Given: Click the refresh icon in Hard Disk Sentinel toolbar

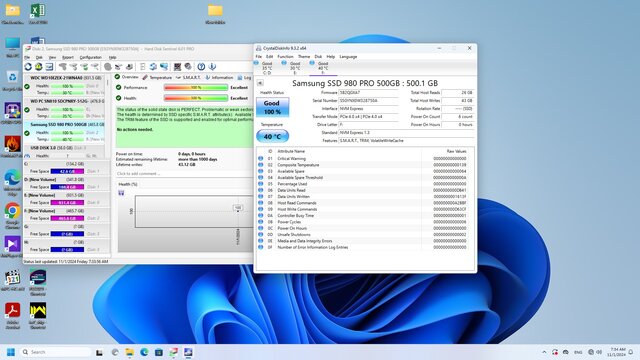Looking at the screenshot, I should (28, 67).
